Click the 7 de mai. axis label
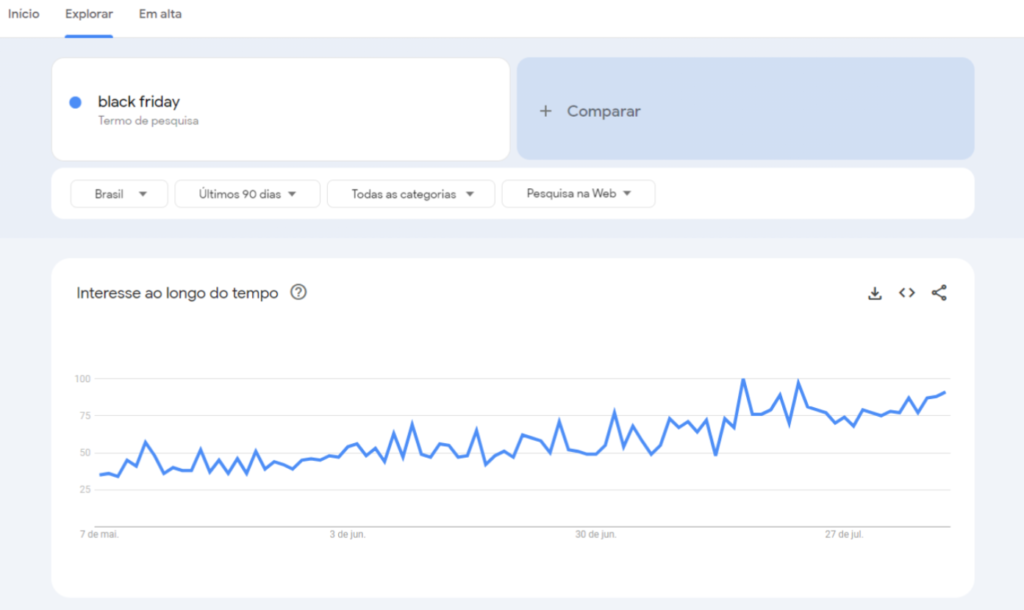The width and height of the screenshot is (1024, 610). [x=101, y=535]
